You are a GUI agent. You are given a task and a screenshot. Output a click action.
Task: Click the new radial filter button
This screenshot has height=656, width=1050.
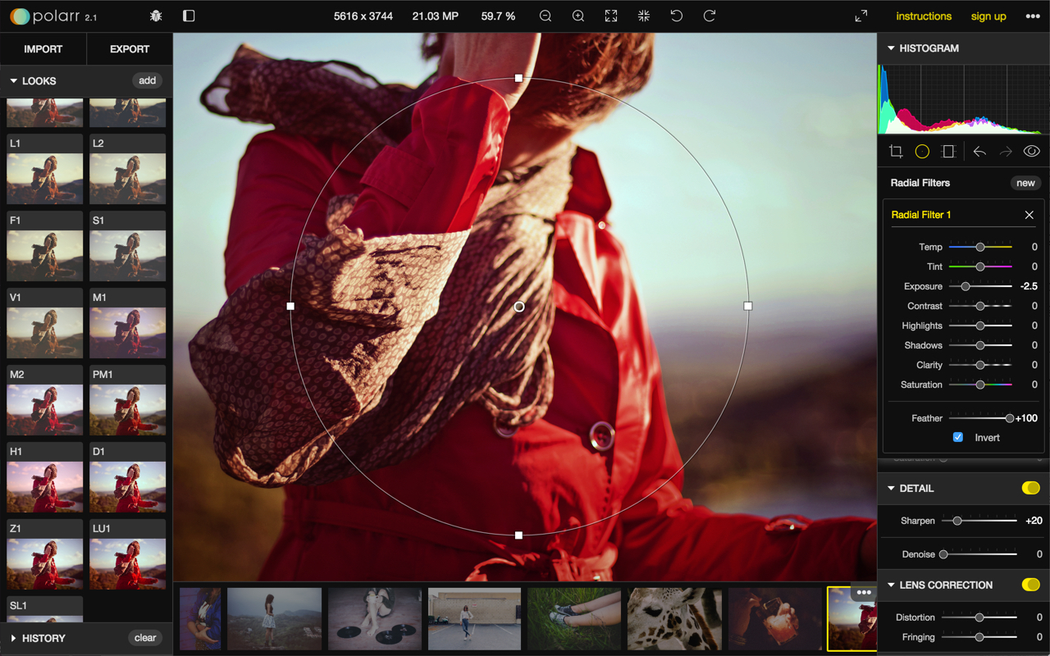[x=1025, y=183]
